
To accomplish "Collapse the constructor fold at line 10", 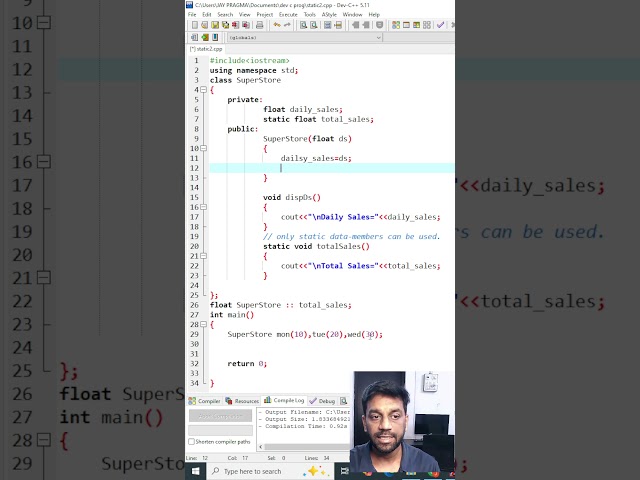I will [x=204, y=149].
